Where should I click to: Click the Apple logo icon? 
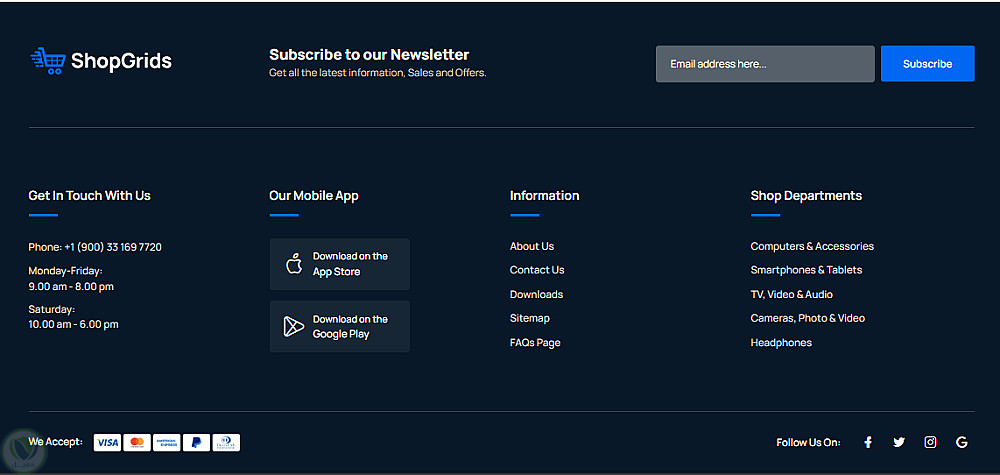pyautogui.click(x=294, y=263)
